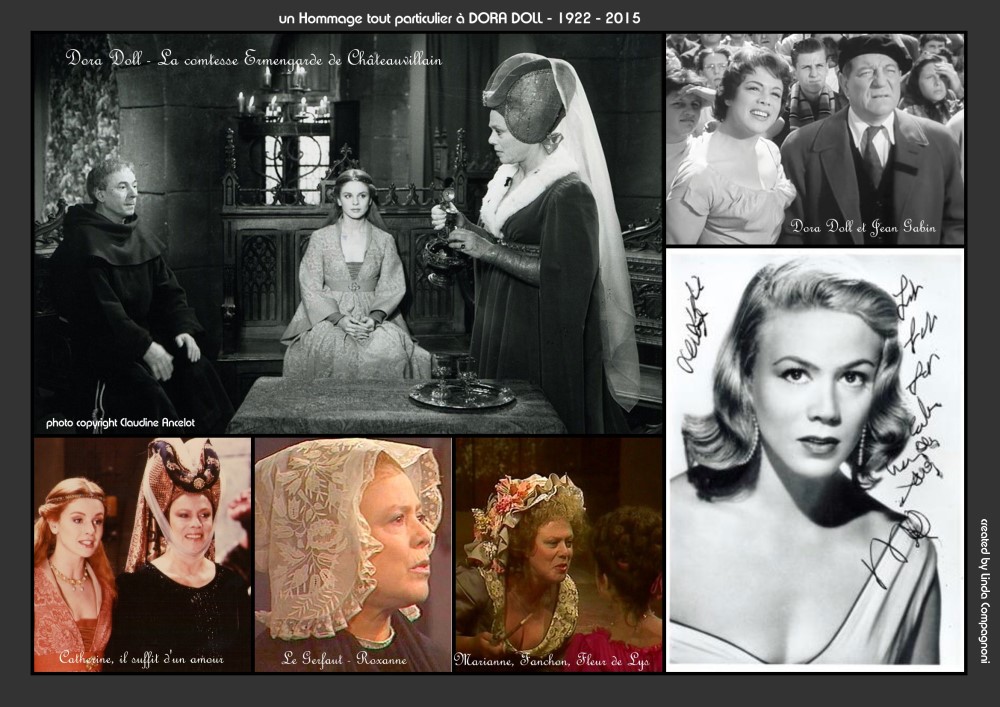Select the 'created by Linda Compagnoni' credit

pos(985,591)
